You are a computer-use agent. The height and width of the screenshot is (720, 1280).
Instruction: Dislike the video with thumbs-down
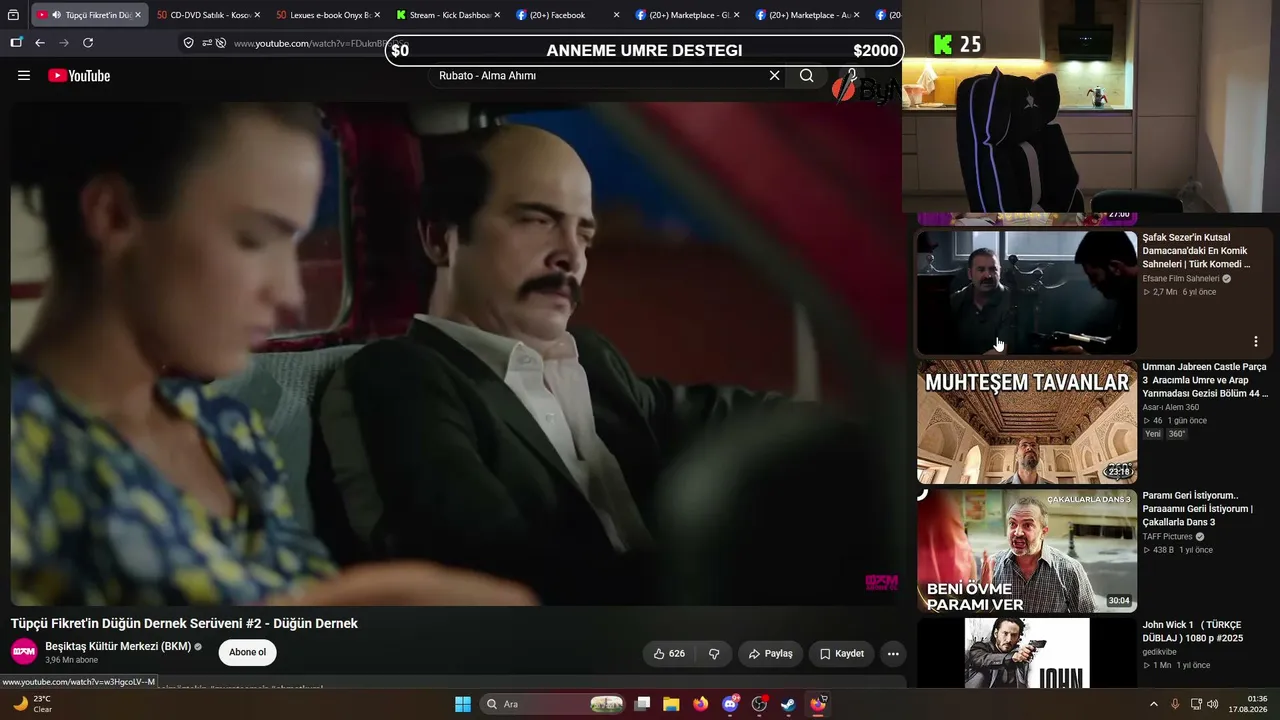(x=714, y=654)
